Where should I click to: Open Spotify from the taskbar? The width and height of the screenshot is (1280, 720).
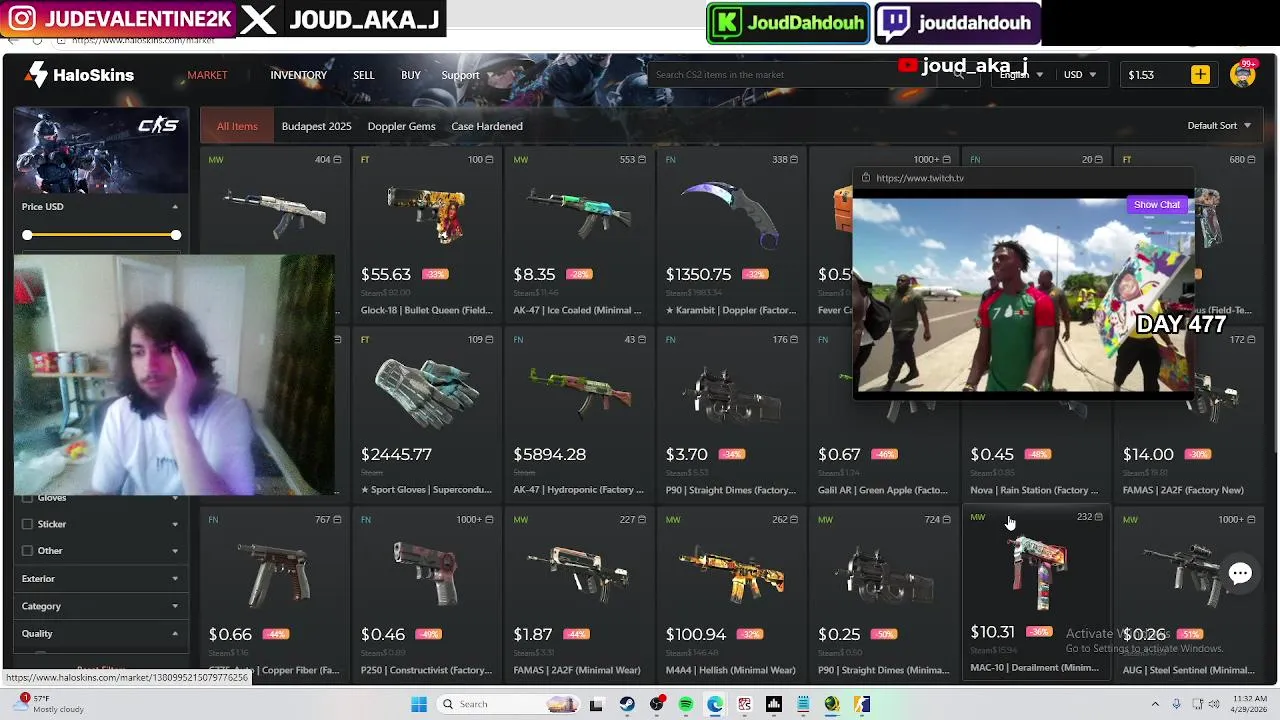pyautogui.click(x=685, y=704)
